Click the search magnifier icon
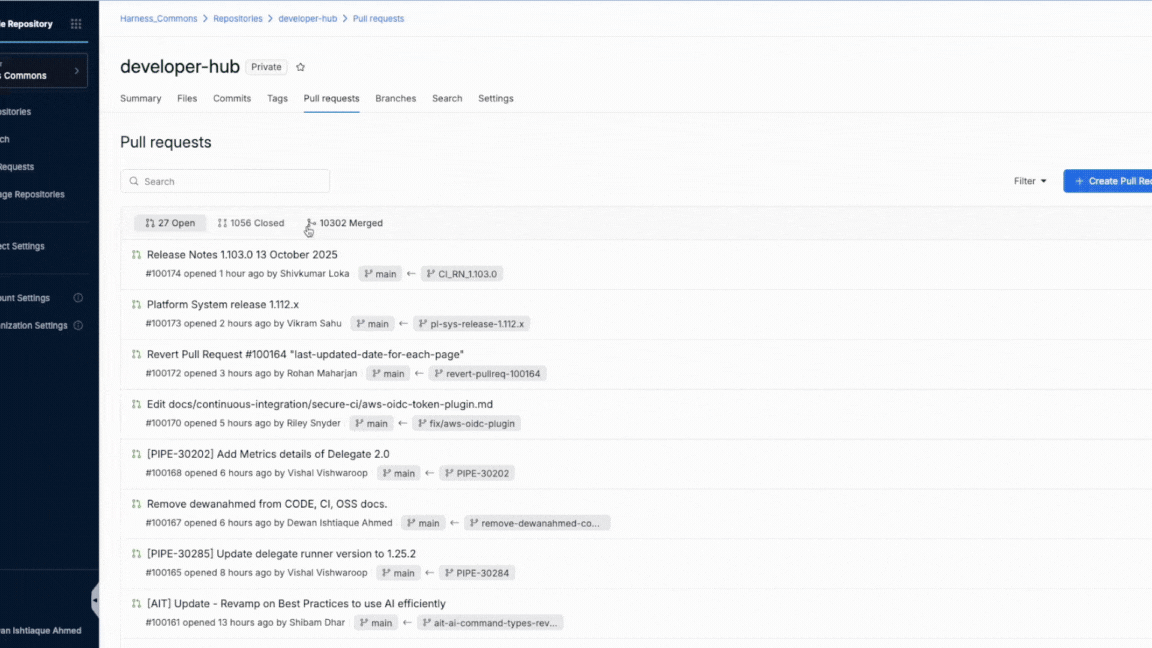The image size is (1152, 648). (x=134, y=181)
